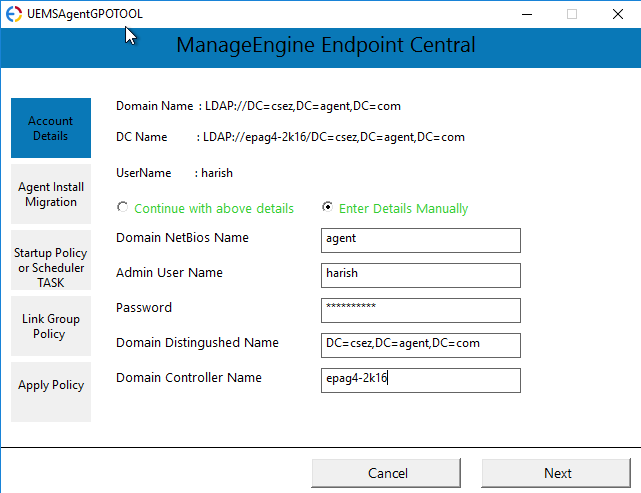
Task: Click the Domain Name LDAP path text
Action: (303, 106)
